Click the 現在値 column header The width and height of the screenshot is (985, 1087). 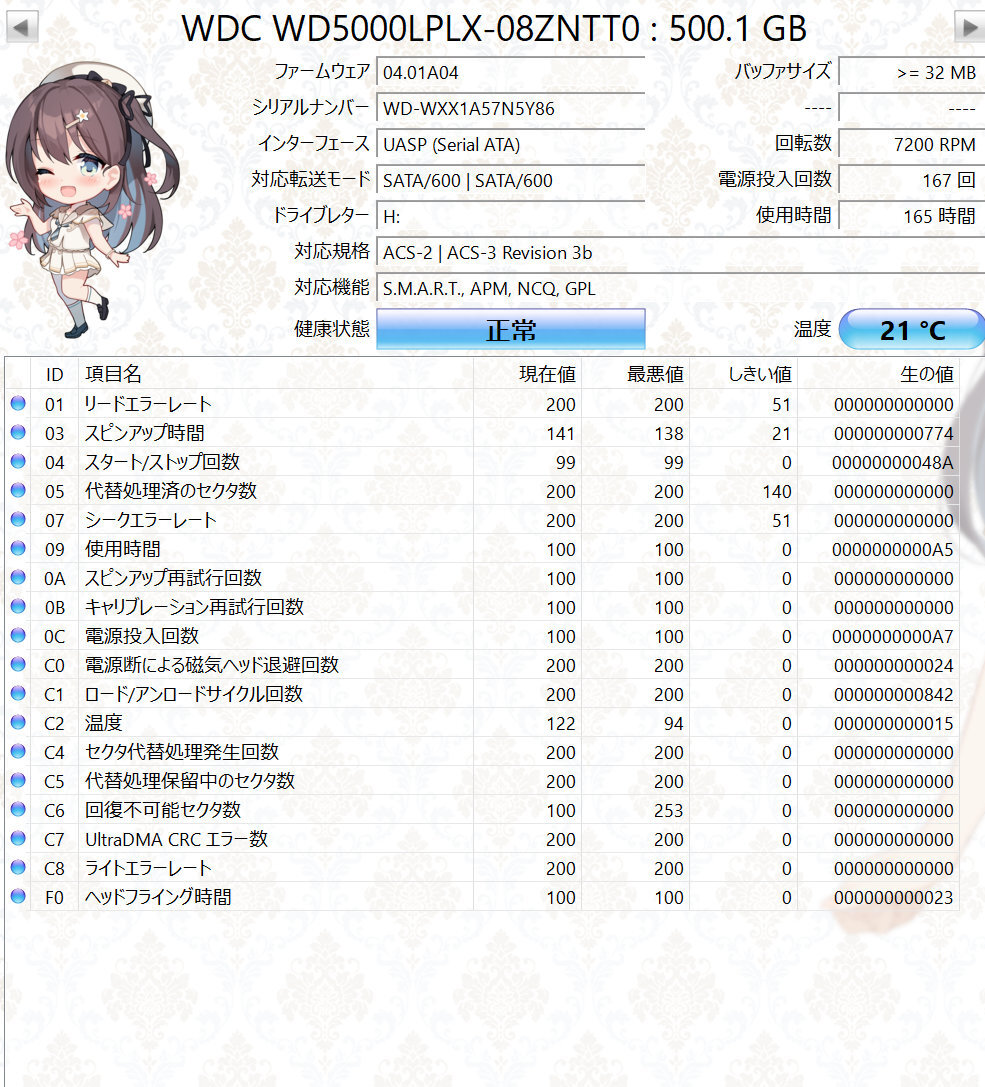[528, 374]
